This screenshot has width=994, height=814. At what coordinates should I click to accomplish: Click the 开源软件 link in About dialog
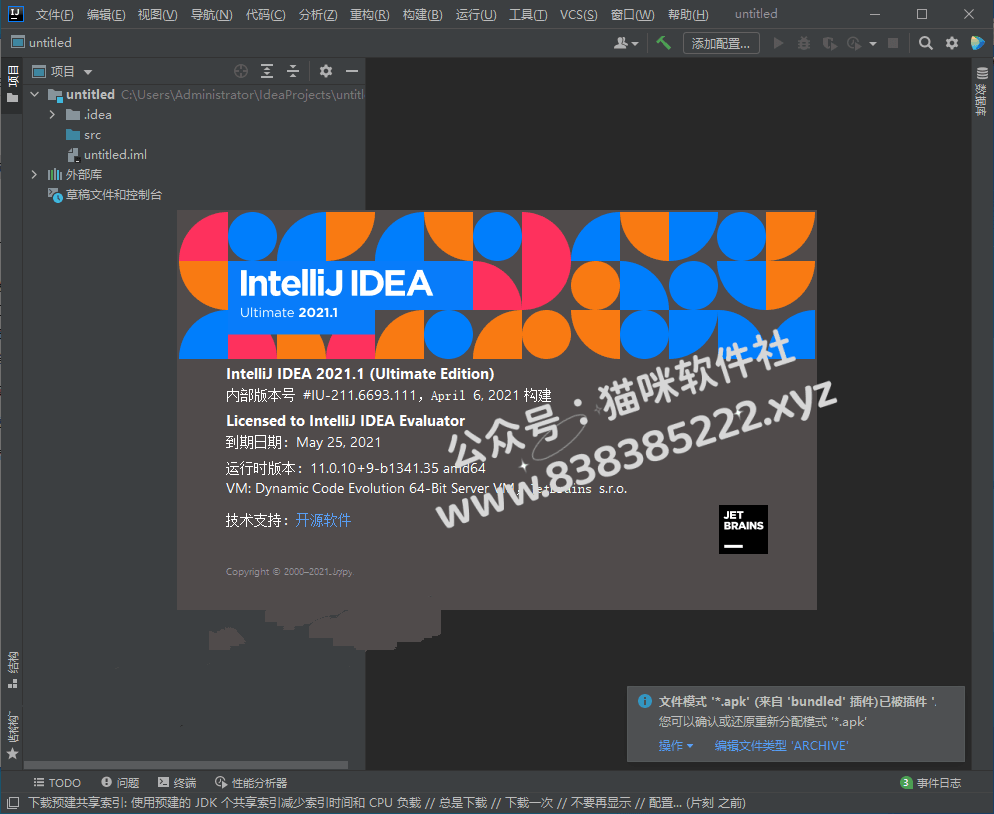[323, 520]
